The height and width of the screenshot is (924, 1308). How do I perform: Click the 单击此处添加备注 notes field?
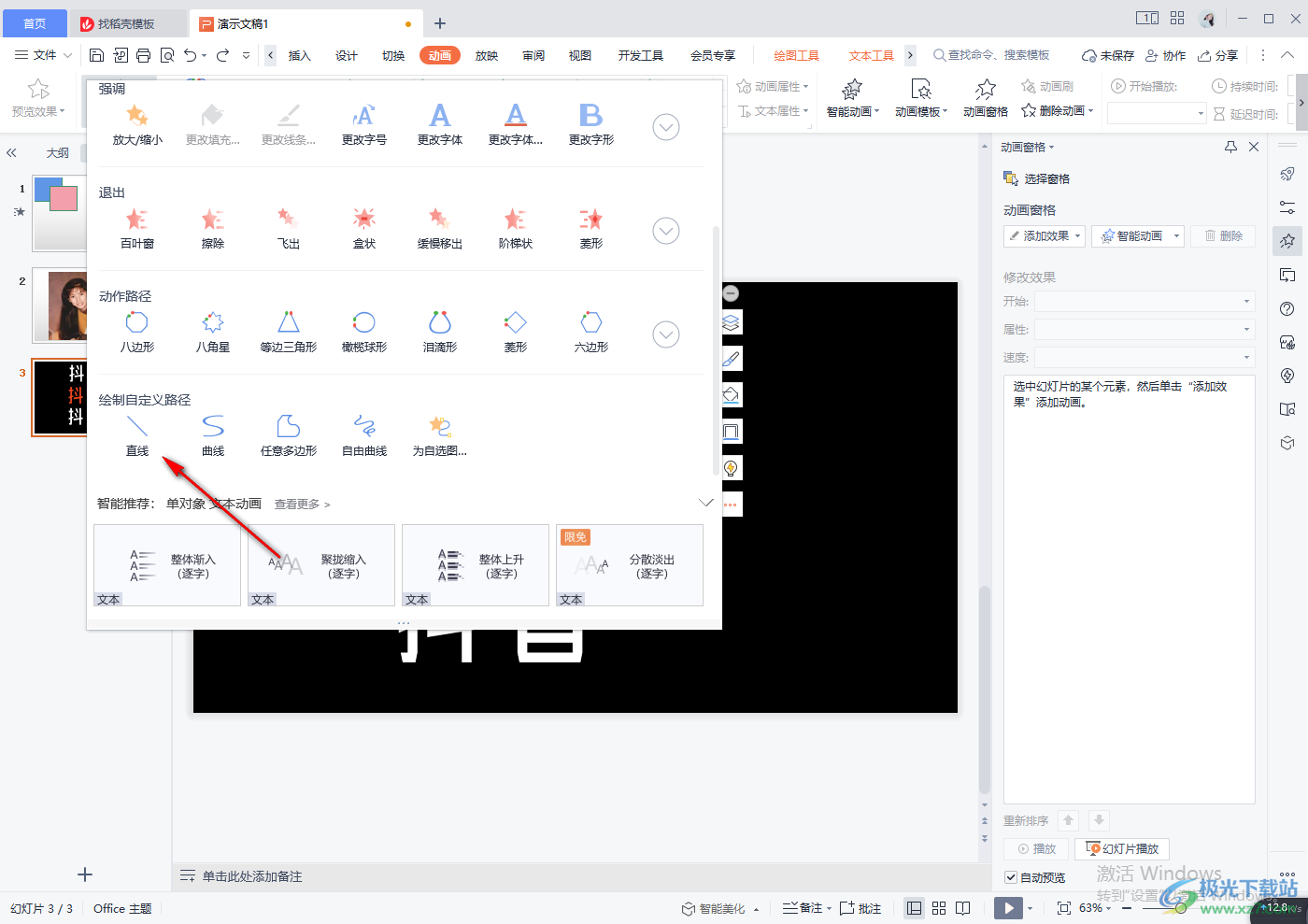pyautogui.click(x=252, y=876)
